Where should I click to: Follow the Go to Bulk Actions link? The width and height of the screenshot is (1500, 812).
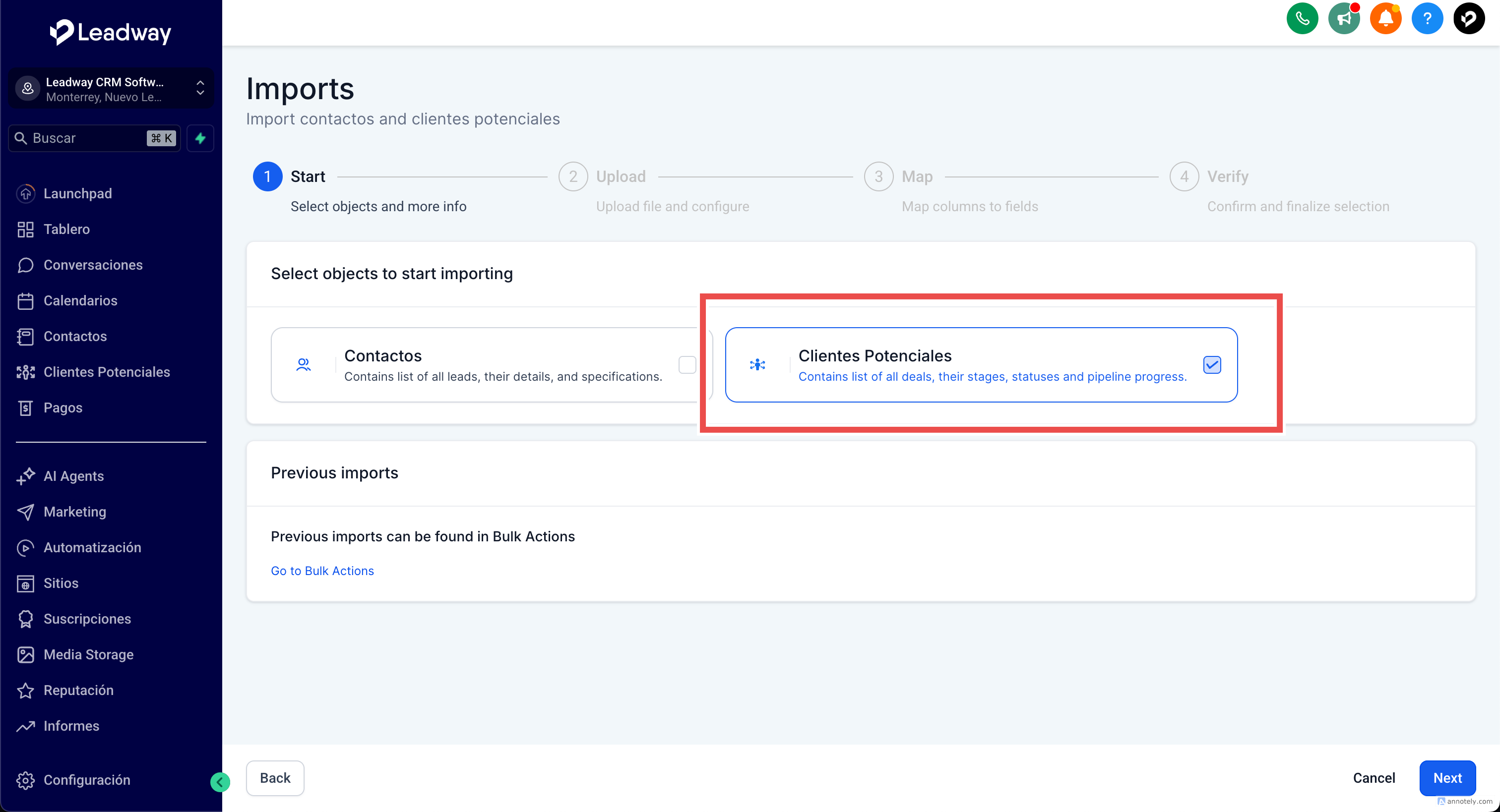click(322, 571)
